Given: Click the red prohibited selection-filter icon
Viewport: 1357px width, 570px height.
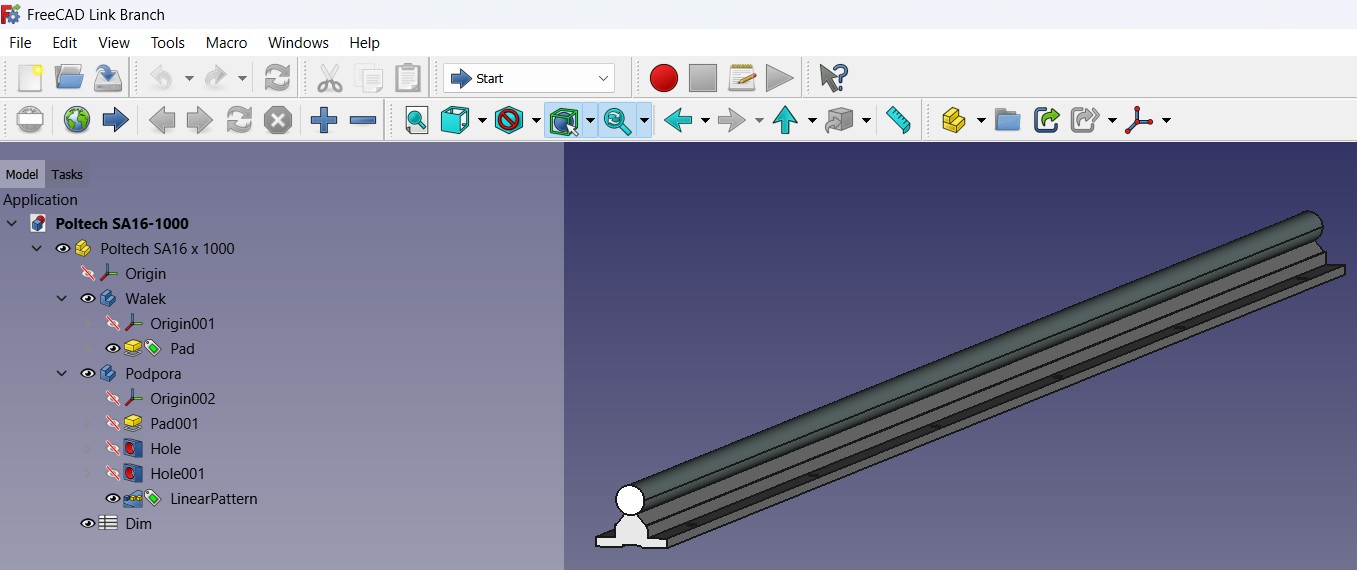Looking at the screenshot, I should pos(509,121).
